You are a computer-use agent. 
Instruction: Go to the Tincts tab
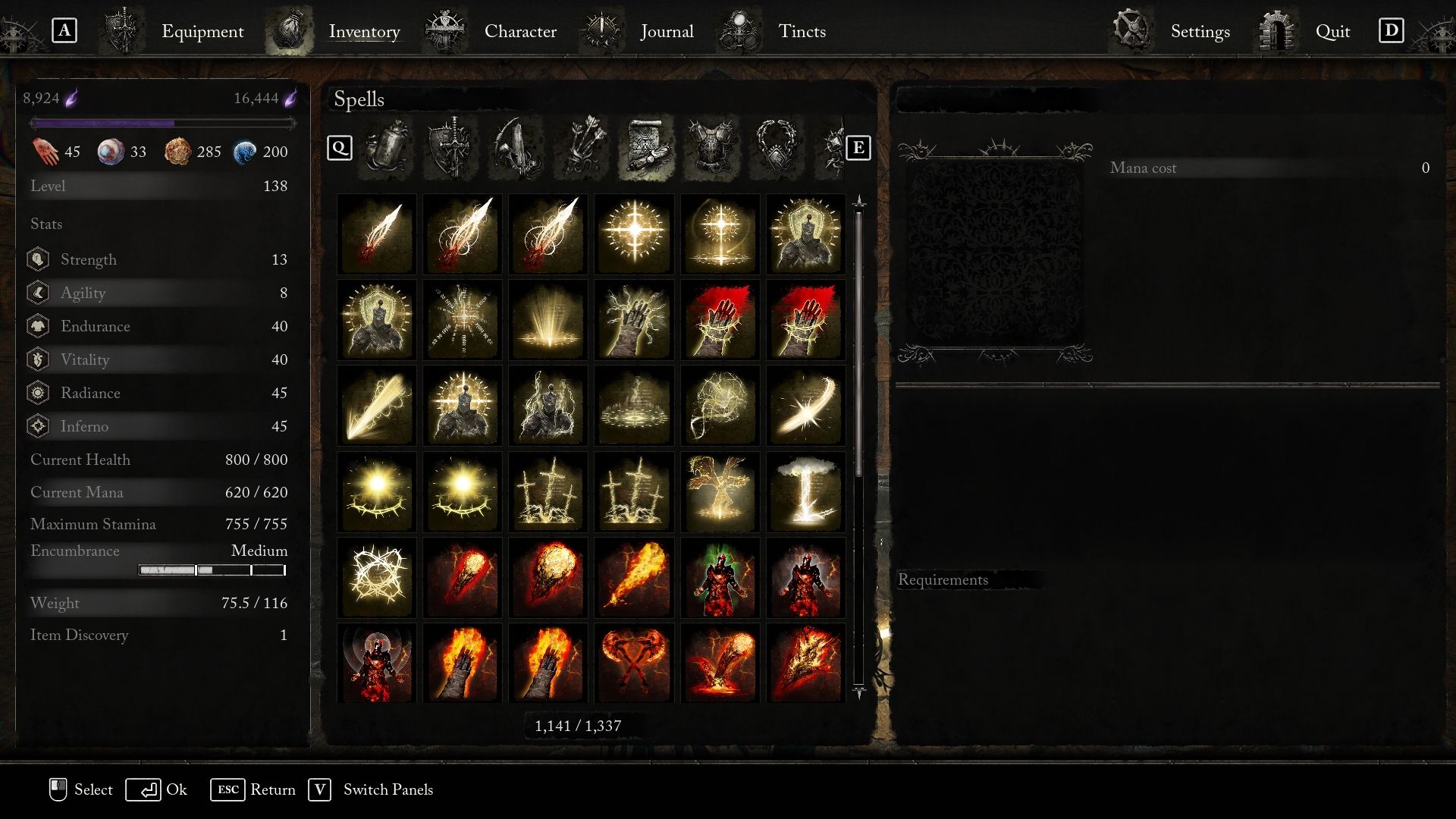point(802,31)
